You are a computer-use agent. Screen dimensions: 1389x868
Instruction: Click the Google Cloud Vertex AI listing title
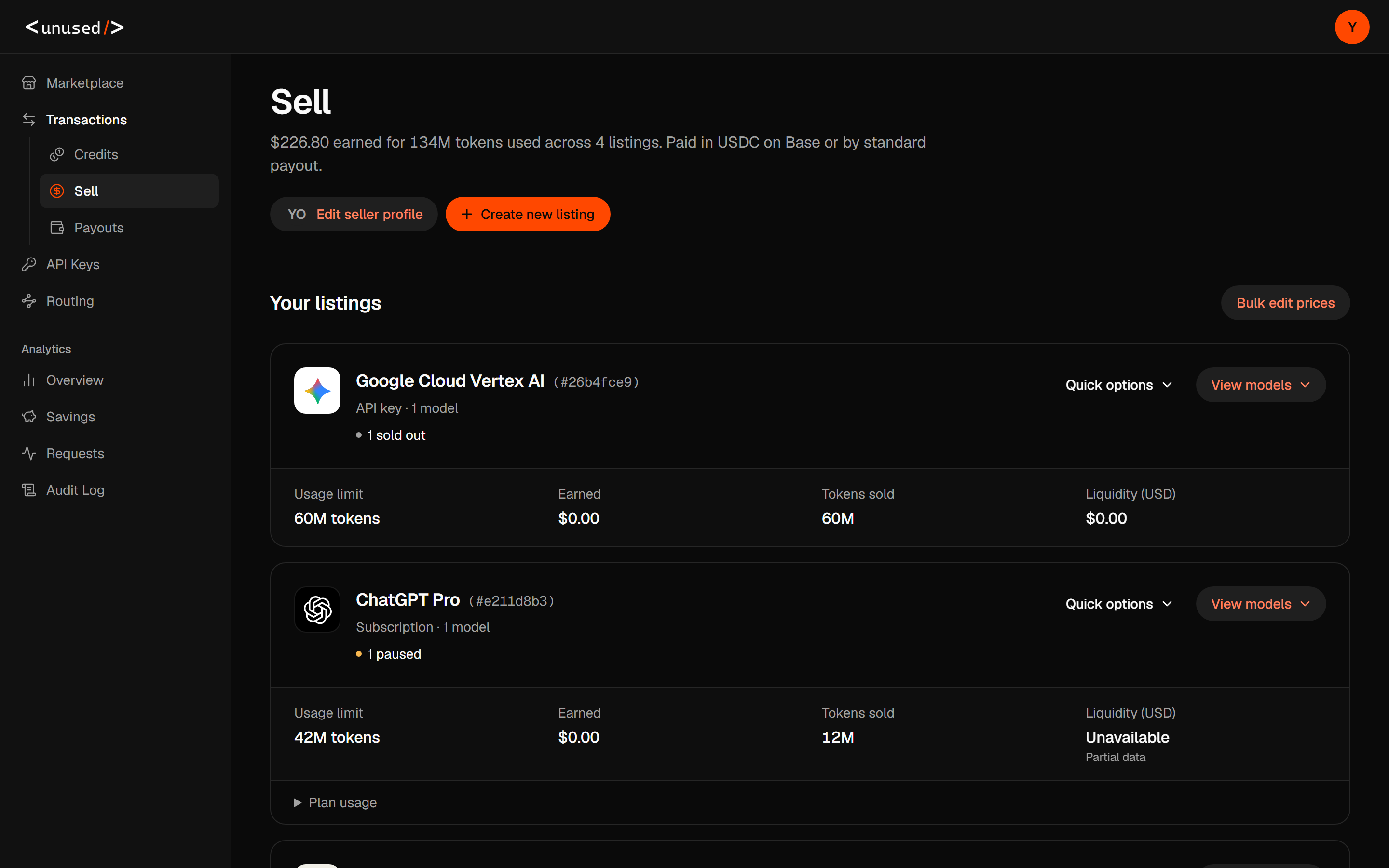point(450,380)
